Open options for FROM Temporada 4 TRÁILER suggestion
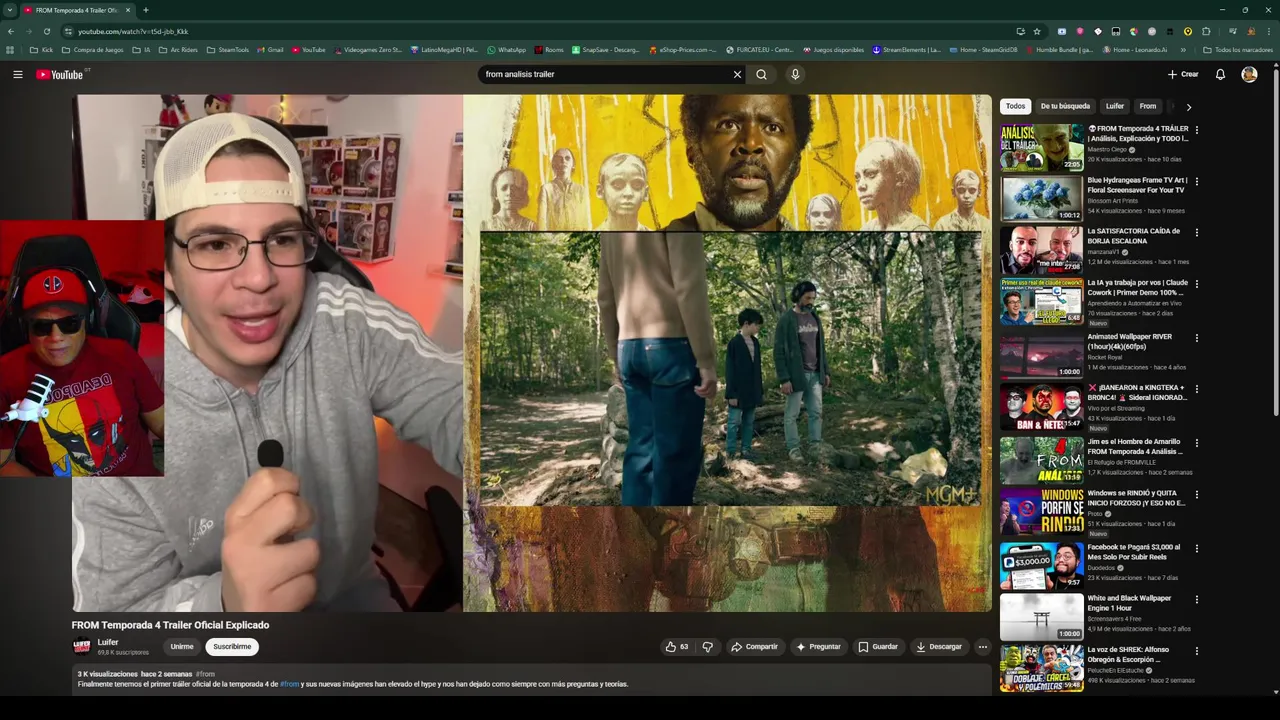 [x=1196, y=129]
